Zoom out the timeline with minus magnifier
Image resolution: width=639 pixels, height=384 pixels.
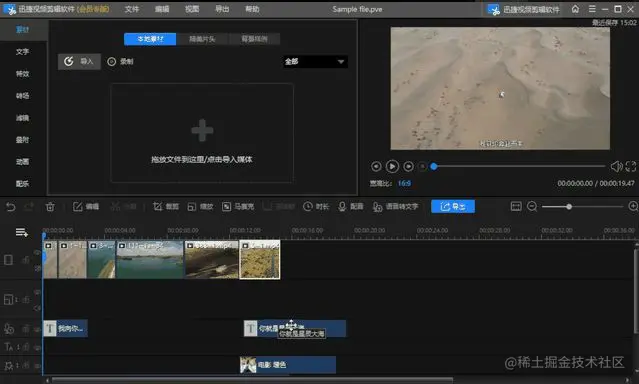point(532,207)
